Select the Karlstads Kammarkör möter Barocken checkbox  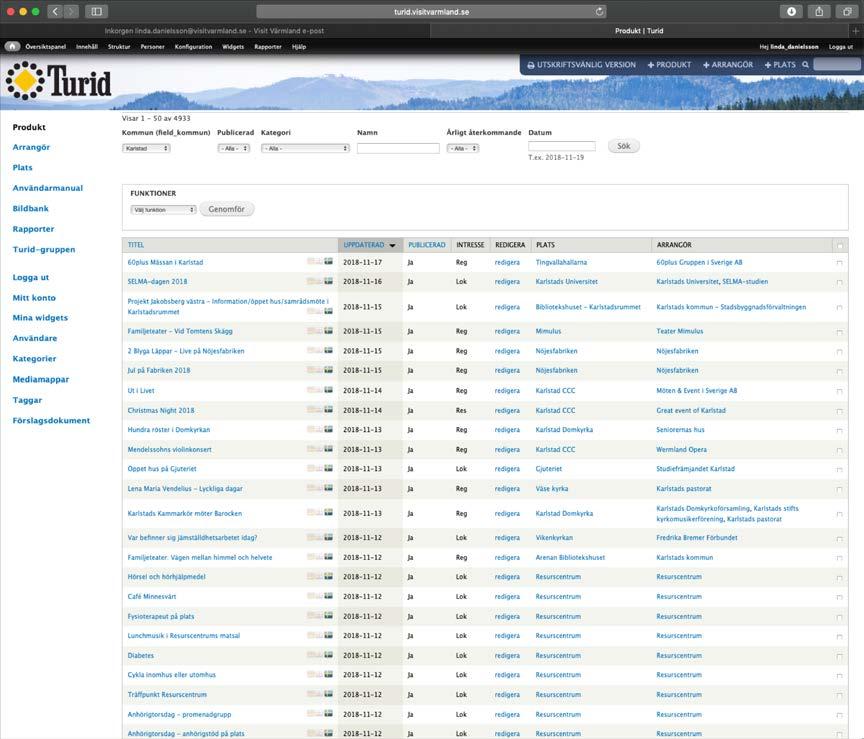[x=839, y=514]
